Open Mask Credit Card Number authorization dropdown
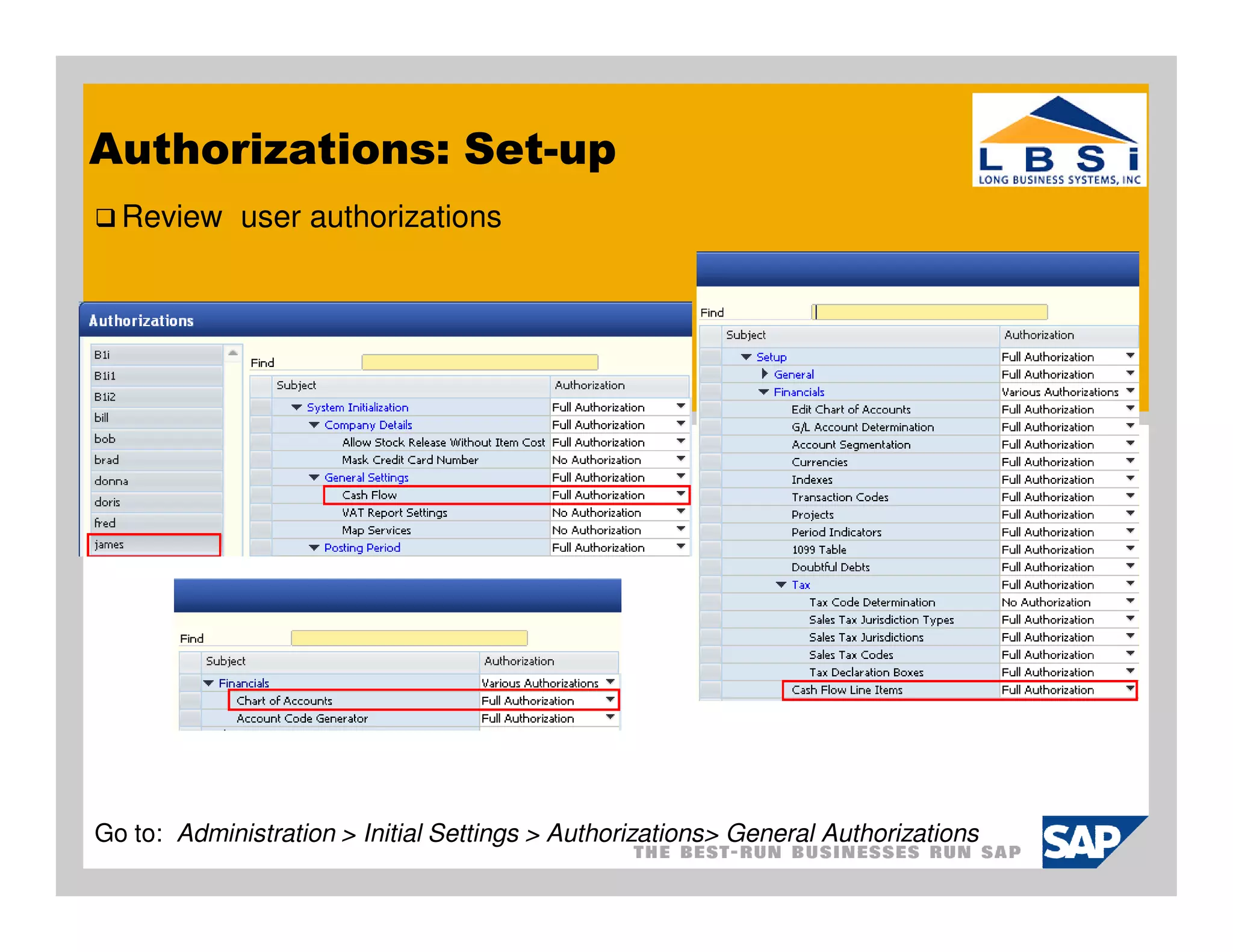 tap(681, 459)
